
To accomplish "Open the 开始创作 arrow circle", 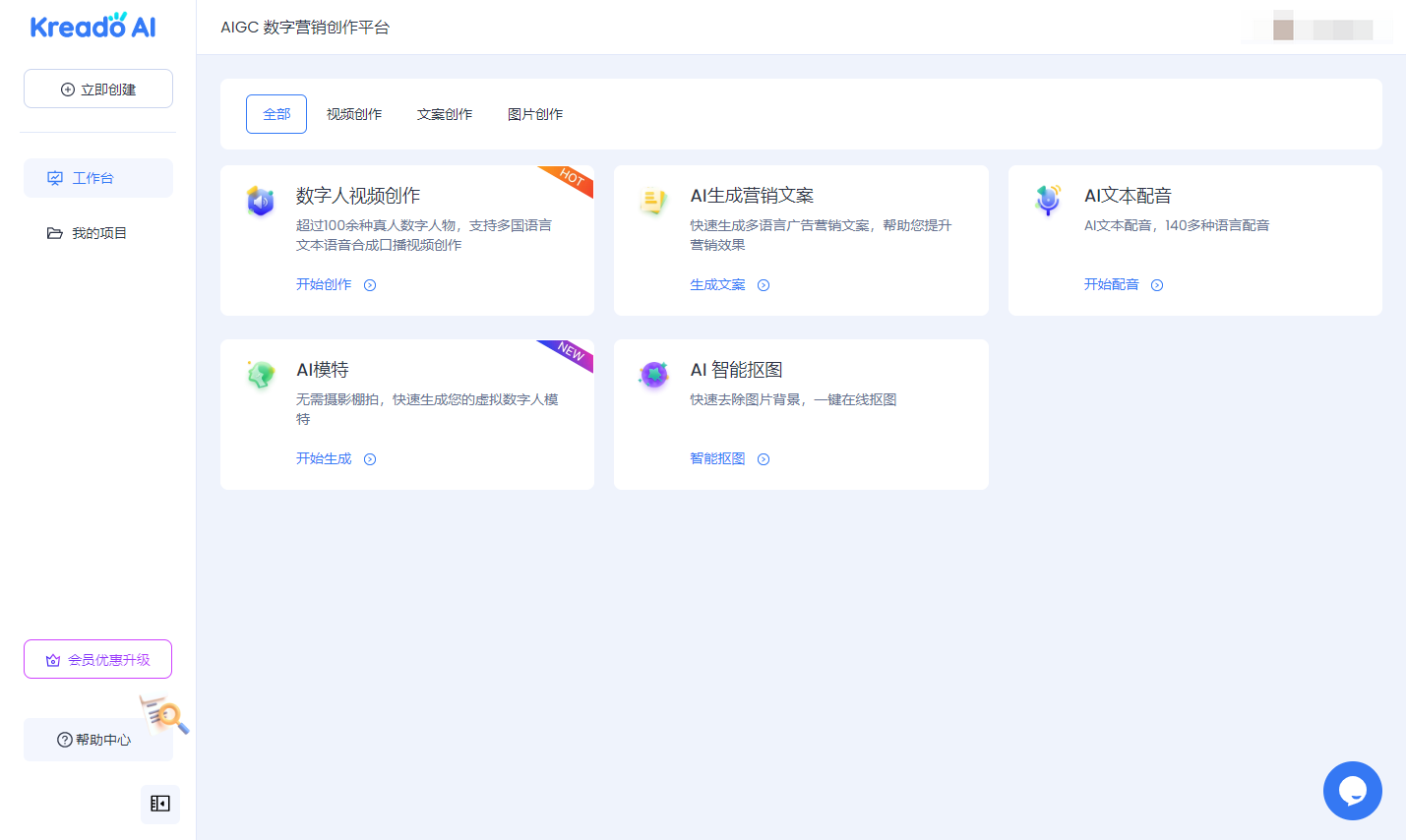I will click(x=370, y=284).
